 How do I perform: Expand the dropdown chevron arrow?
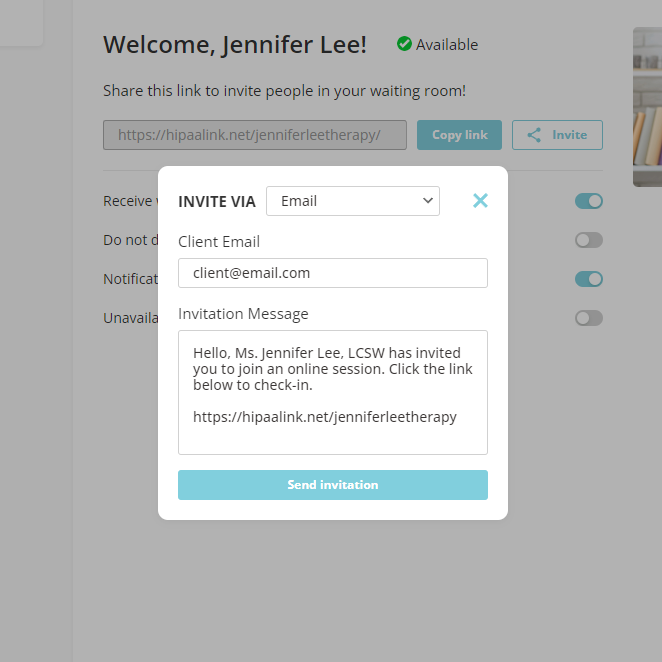[428, 201]
